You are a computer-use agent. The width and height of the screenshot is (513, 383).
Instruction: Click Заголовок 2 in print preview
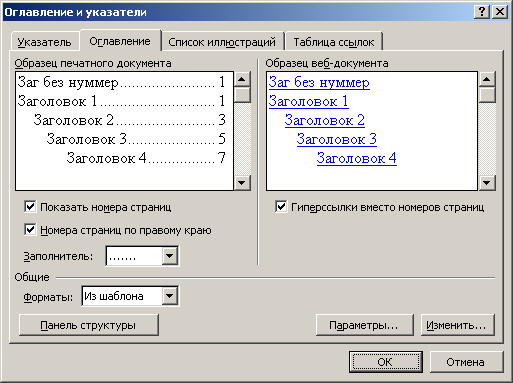[x=74, y=120]
